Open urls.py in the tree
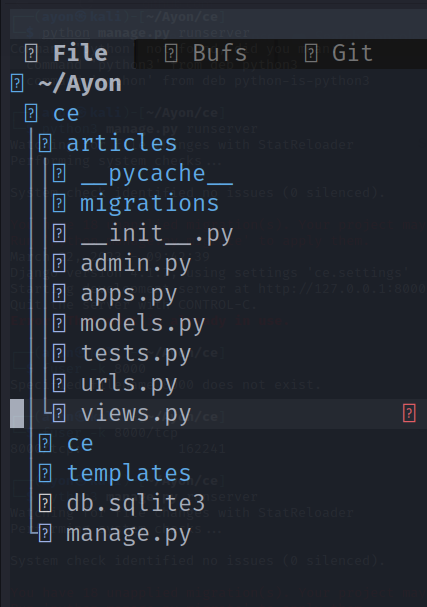This screenshot has height=607, width=427. click(129, 384)
